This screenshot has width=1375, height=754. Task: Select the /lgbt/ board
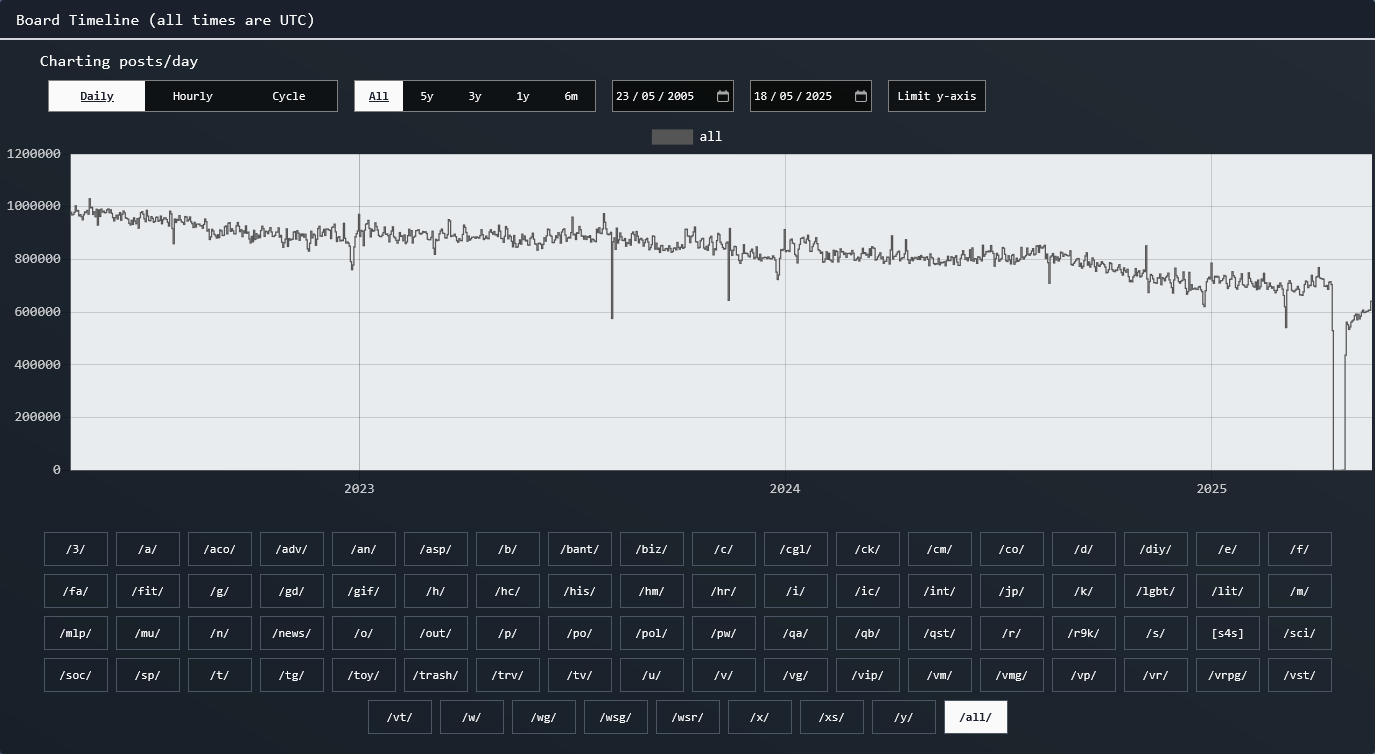tap(1156, 591)
